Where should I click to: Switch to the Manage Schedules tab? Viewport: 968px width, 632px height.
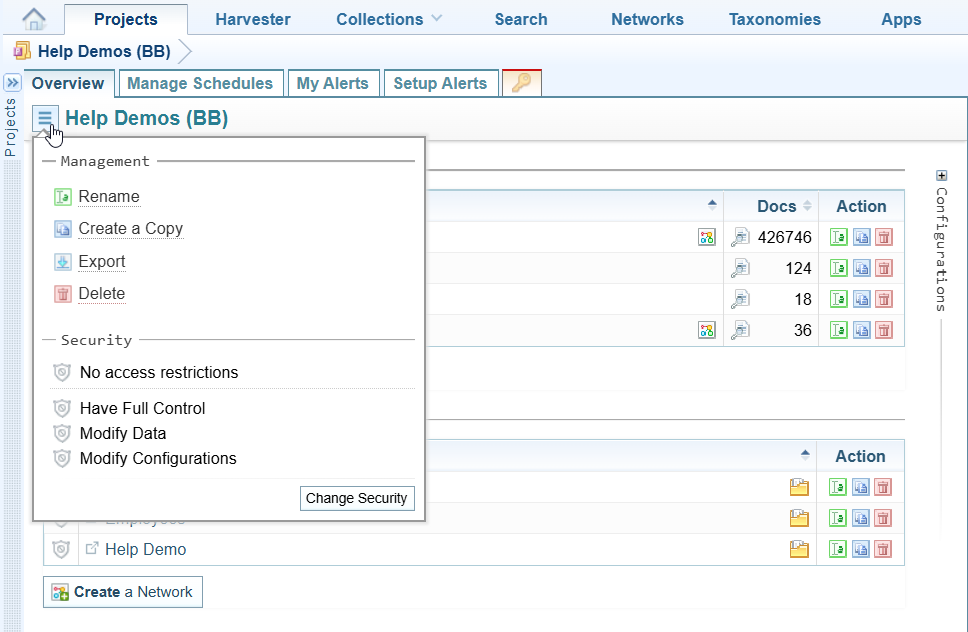point(200,83)
